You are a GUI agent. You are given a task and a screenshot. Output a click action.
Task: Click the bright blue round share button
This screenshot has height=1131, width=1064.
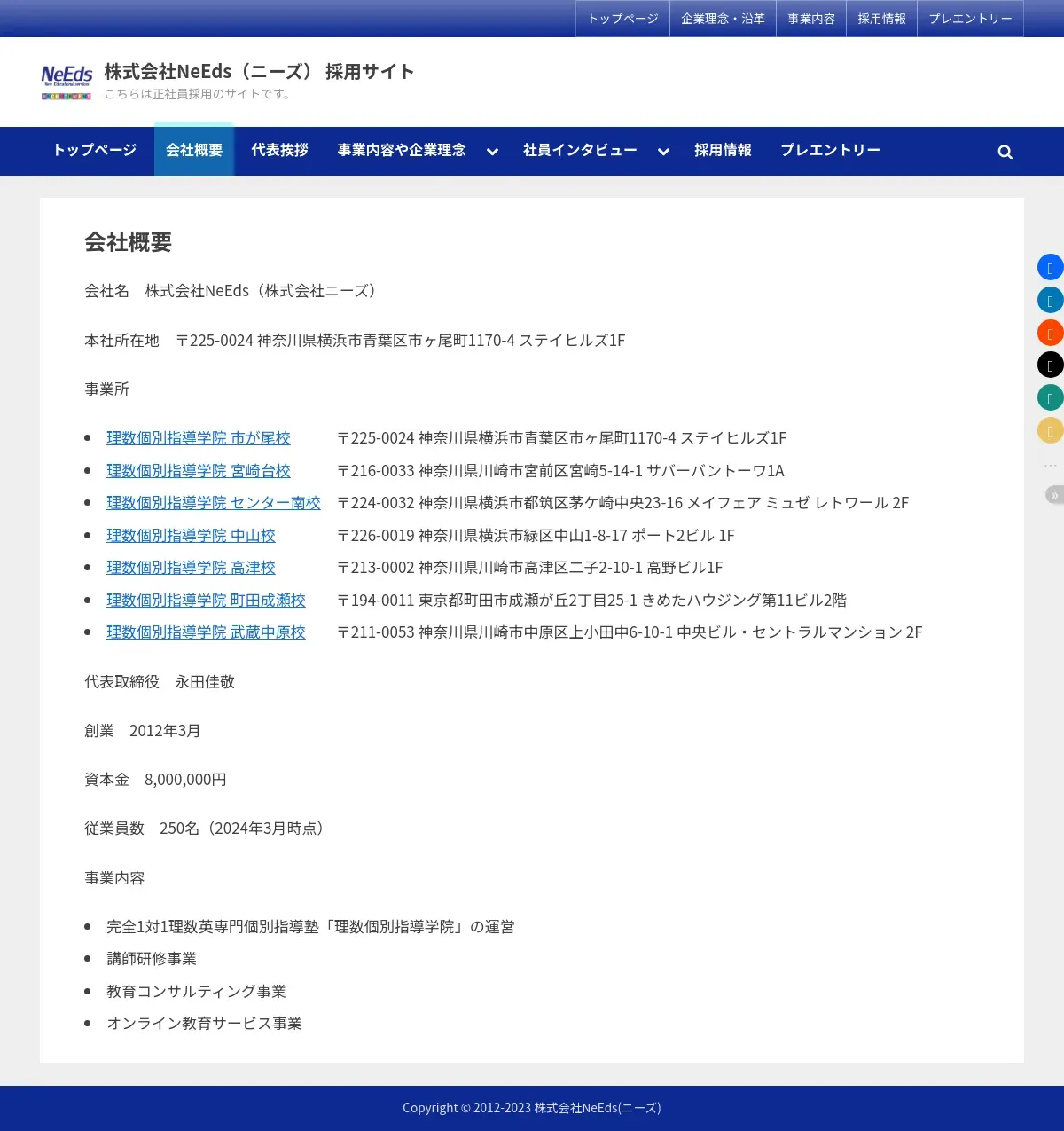[x=1051, y=267]
